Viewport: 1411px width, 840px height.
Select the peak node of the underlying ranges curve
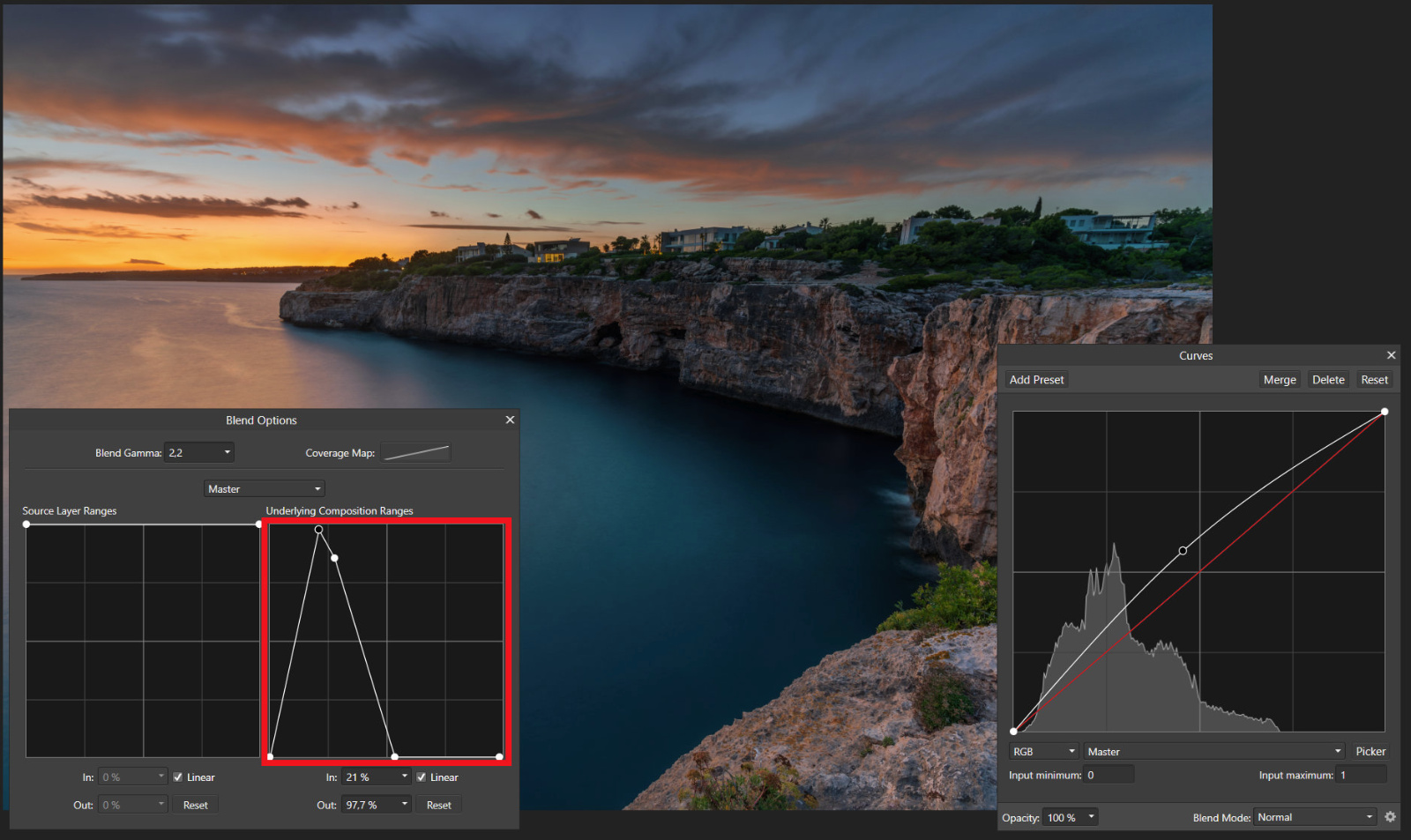click(x=318, y=530)
